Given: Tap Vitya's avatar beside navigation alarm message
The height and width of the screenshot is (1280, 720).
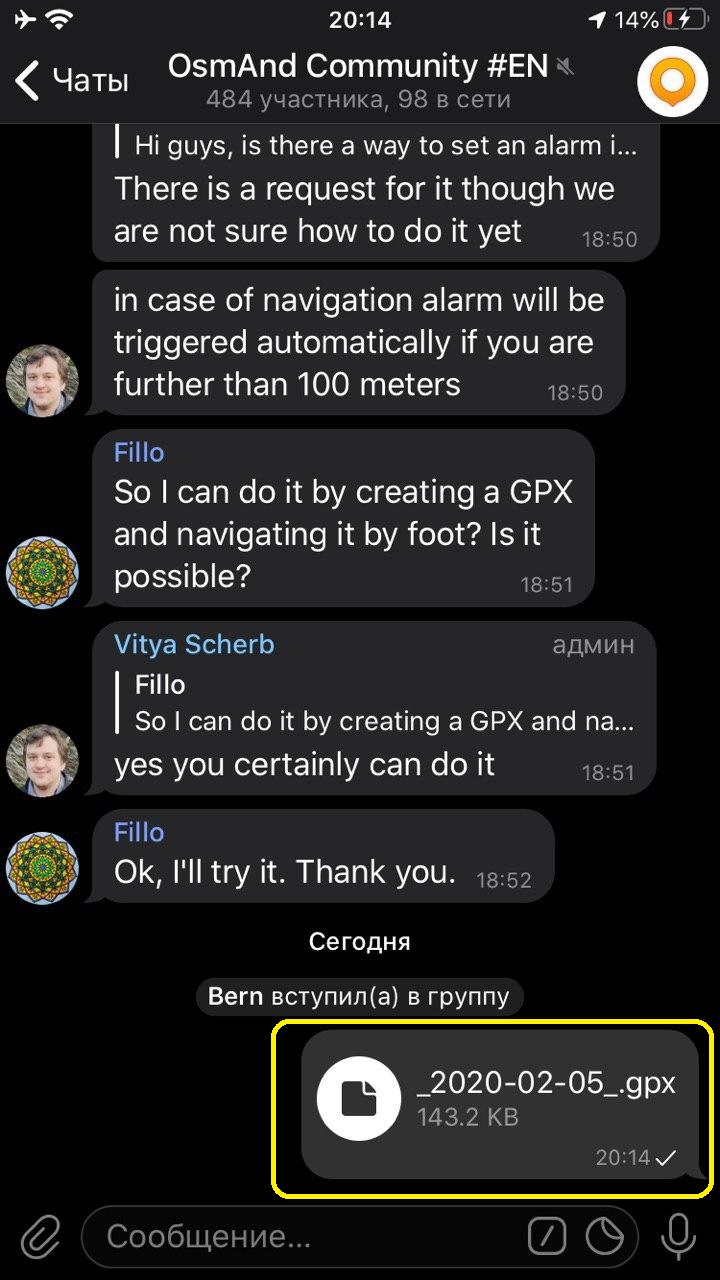Looking at the screenshot, I should point(42,380).
